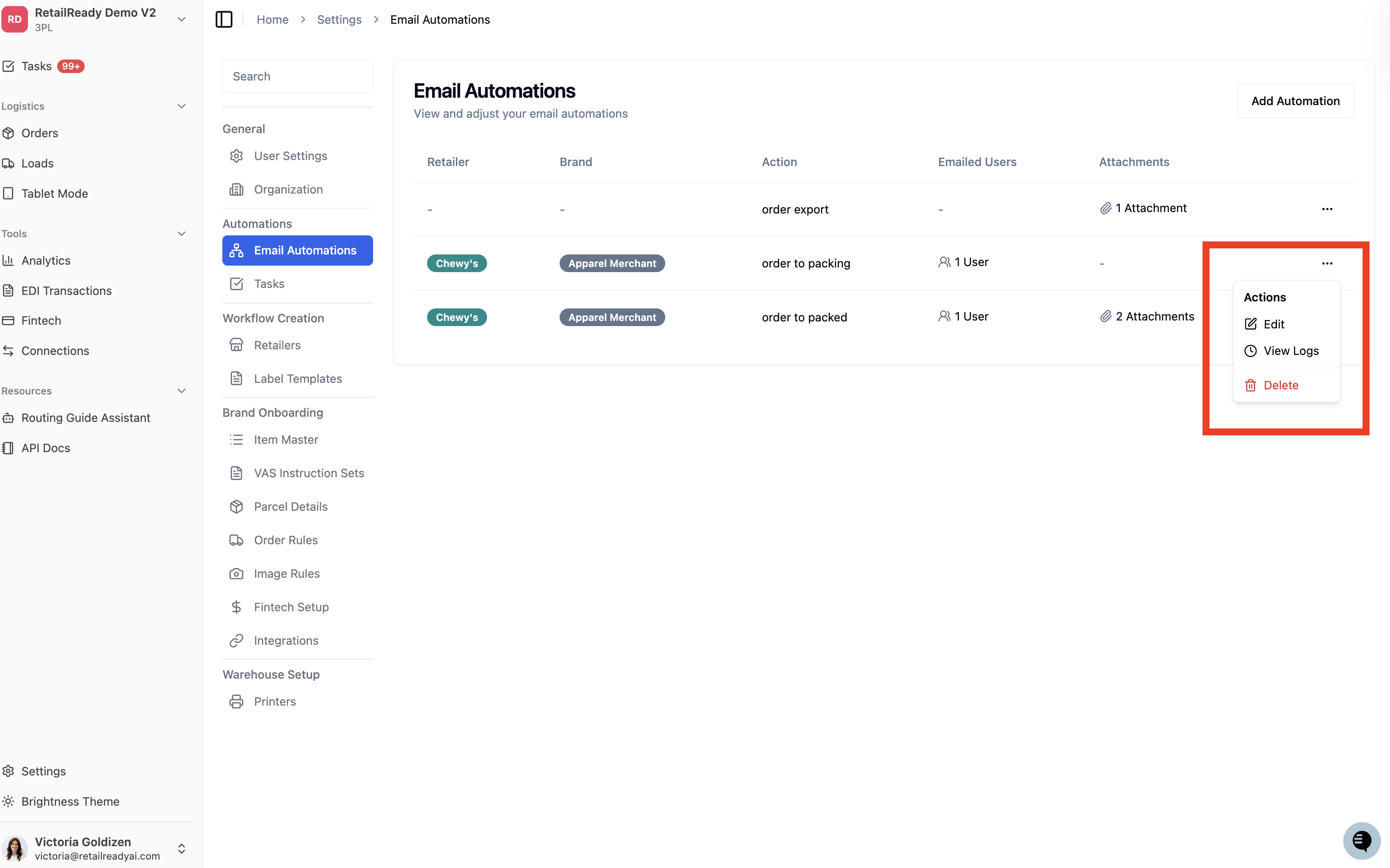
Task: Open Fintech Setup dollar icon
Action: [x=236, y=608]
